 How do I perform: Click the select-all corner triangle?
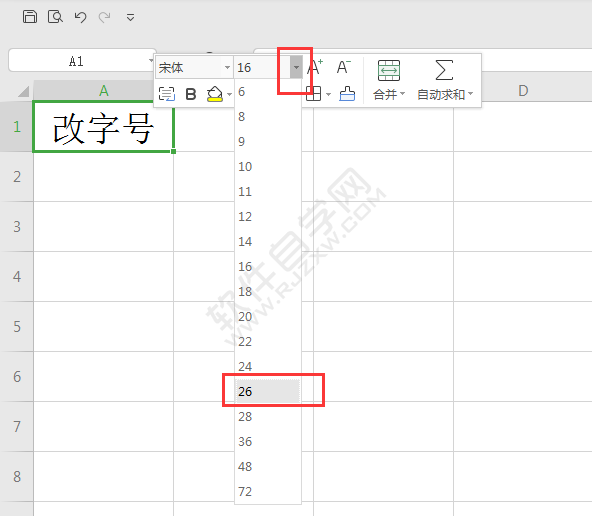tap(23, 91)
